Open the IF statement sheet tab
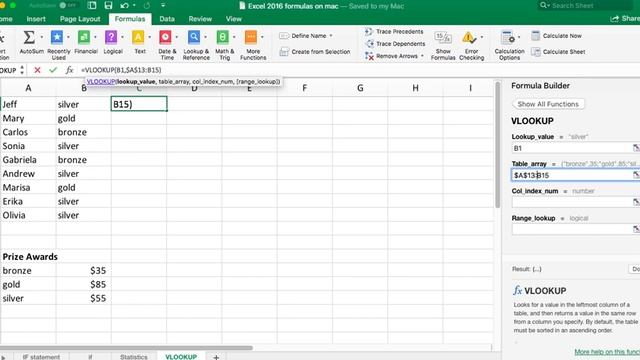The width and height of the screenshot is (640, 360). coord(41,356)
